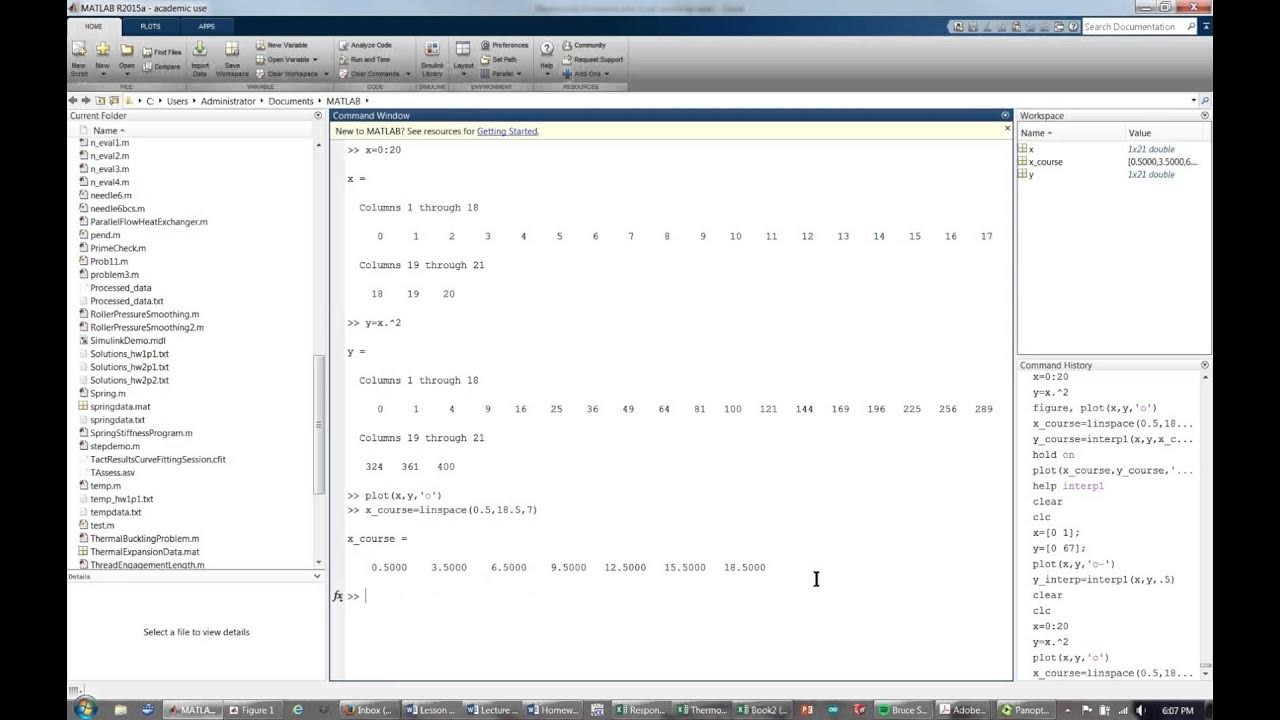Open Figure 1 from the taskbar
Screen dimensions: 1280x720
[x=252, y=710]
